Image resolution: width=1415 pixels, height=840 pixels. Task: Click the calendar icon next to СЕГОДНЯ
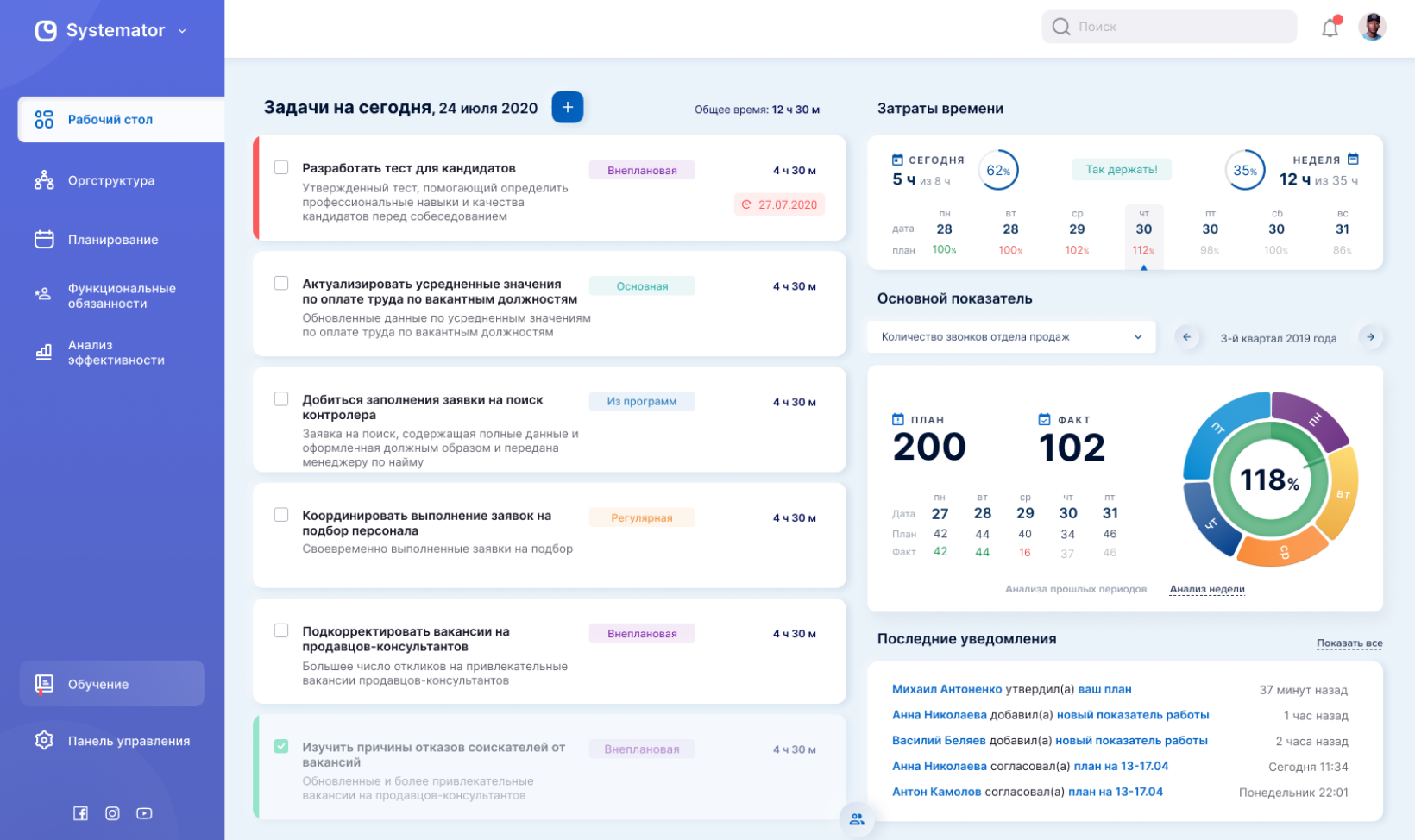tap(897, 160)
